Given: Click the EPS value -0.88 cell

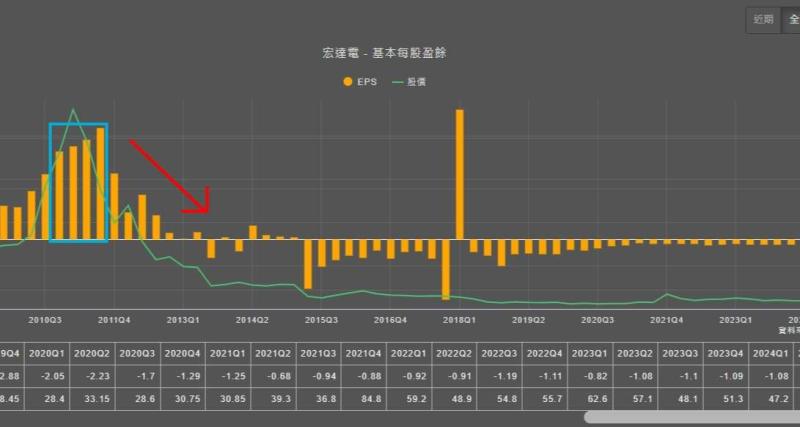Looking at the screenshot, I should 363,376.
